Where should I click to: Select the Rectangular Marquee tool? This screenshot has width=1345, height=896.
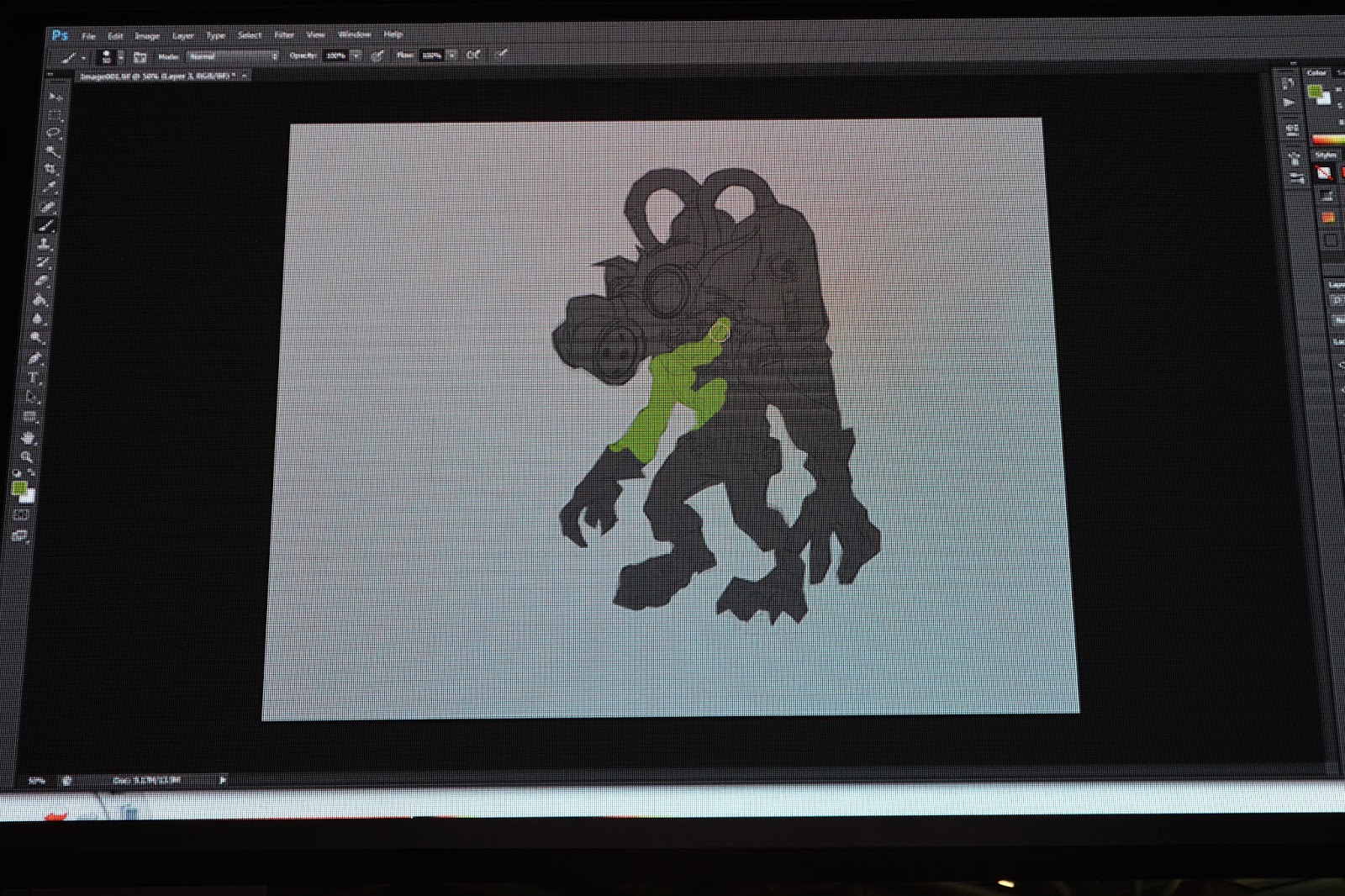pyautogui.click(x=55, y=115)
